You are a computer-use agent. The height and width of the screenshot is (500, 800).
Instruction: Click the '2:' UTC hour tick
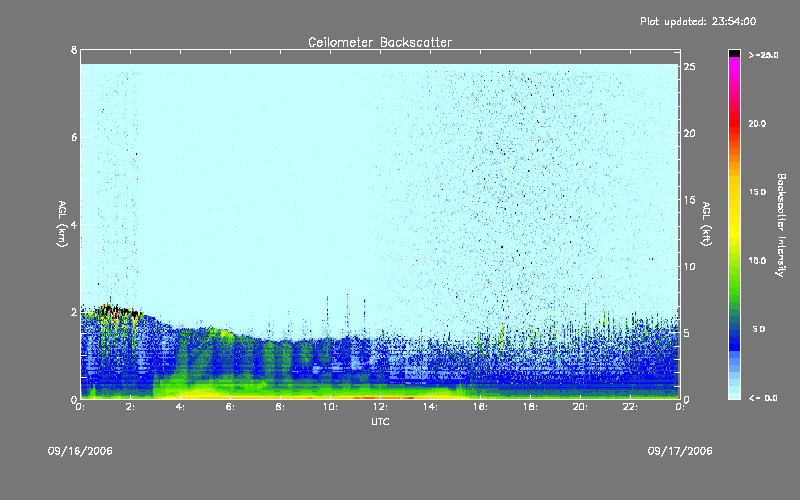tap(131, 407)
